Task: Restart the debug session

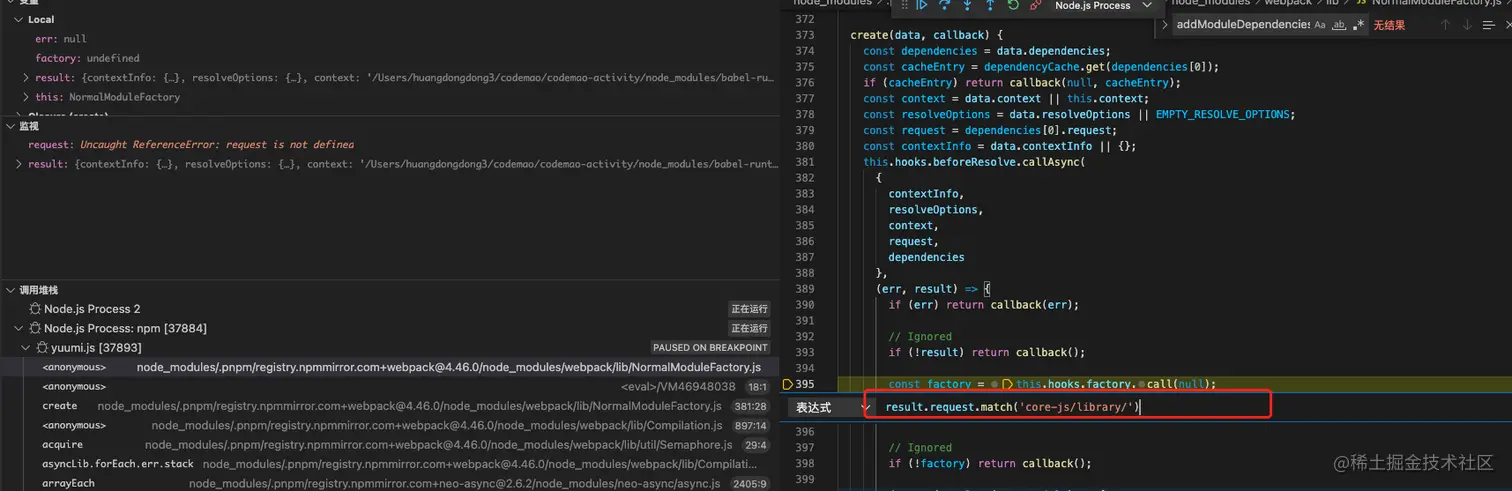Action: coord(1013,5)
